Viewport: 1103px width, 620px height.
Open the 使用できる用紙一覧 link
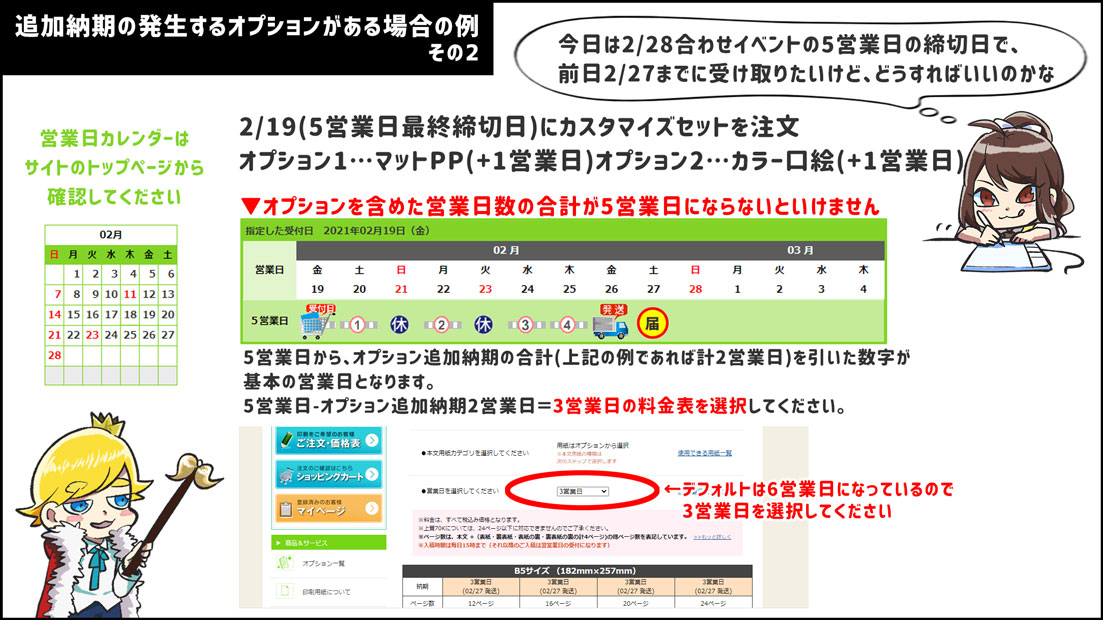(x=704, y=453)
